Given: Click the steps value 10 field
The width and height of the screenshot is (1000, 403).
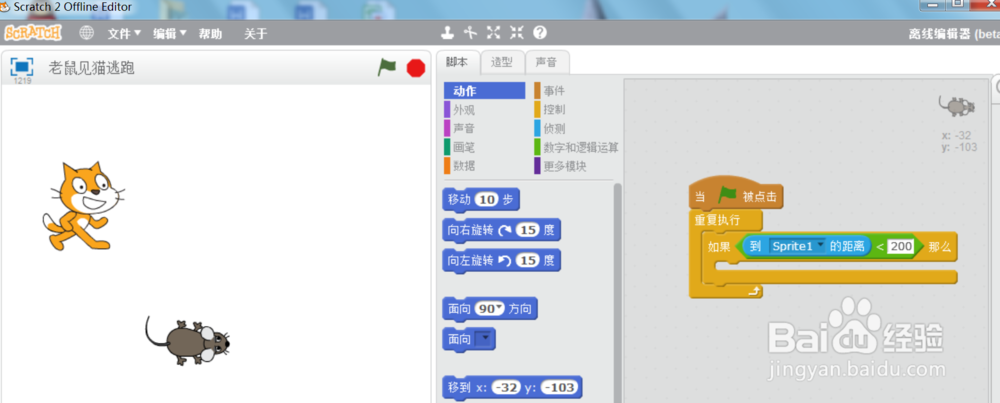Looking at the screenshot, I should (x=487, y=200).
